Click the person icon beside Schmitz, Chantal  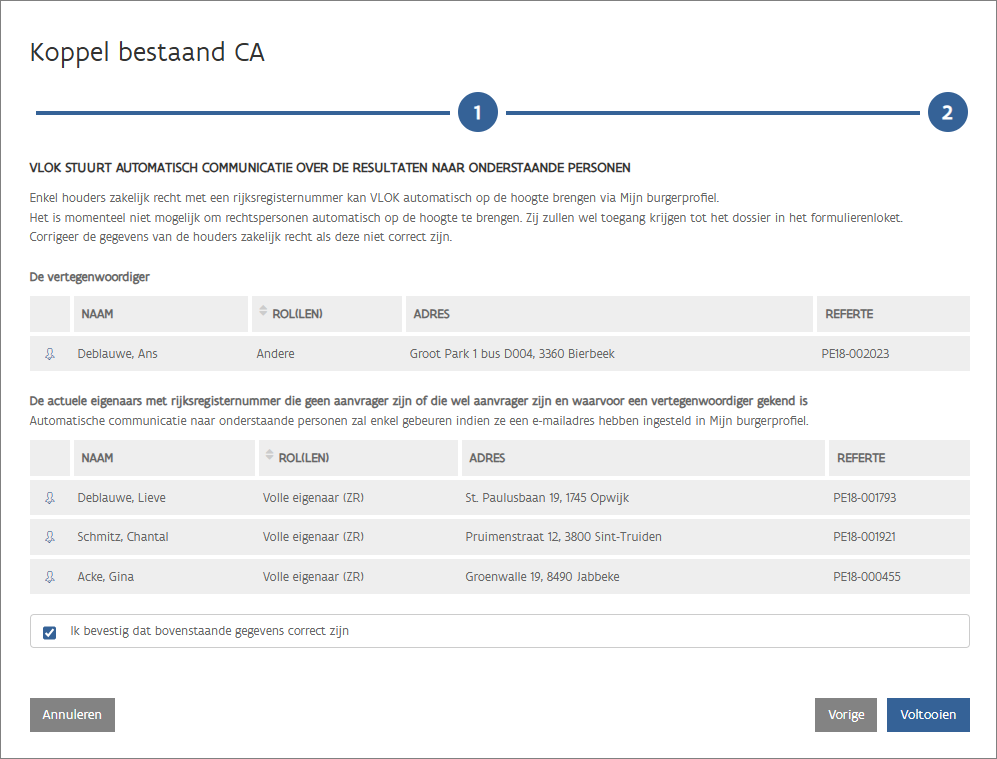pos(50,537)
